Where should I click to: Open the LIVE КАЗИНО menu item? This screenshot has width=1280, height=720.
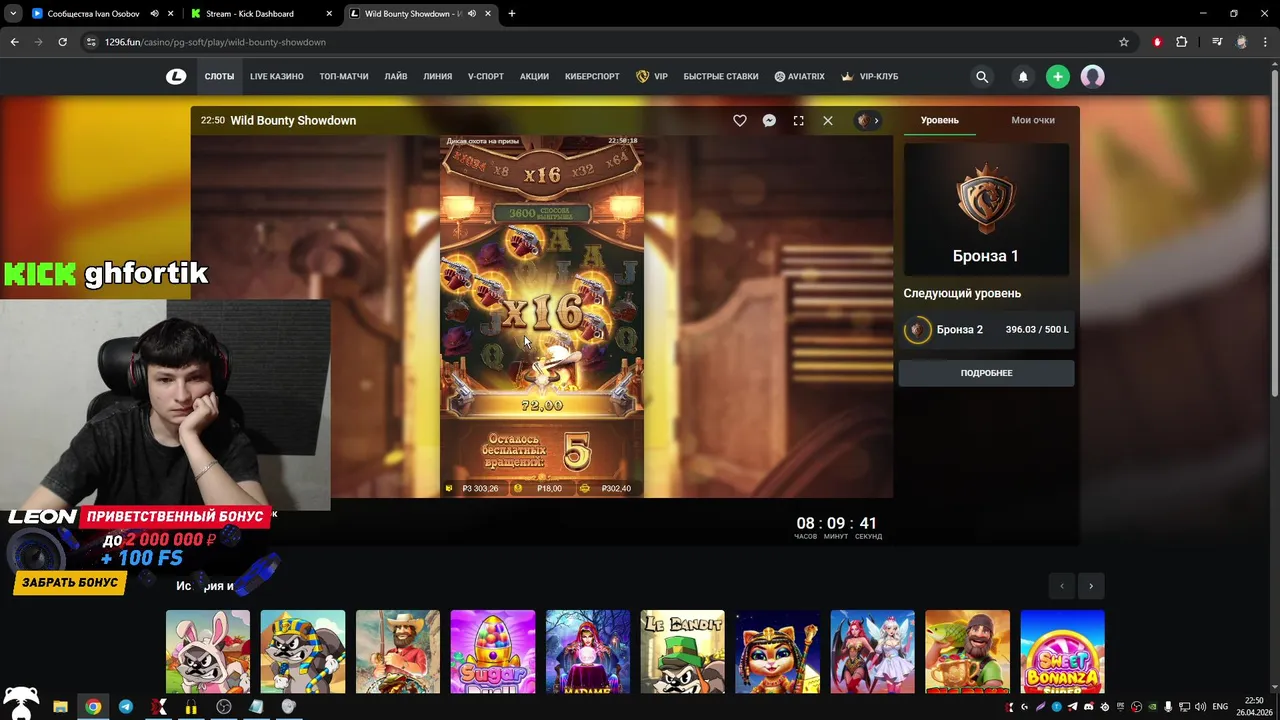click(277, 76)
